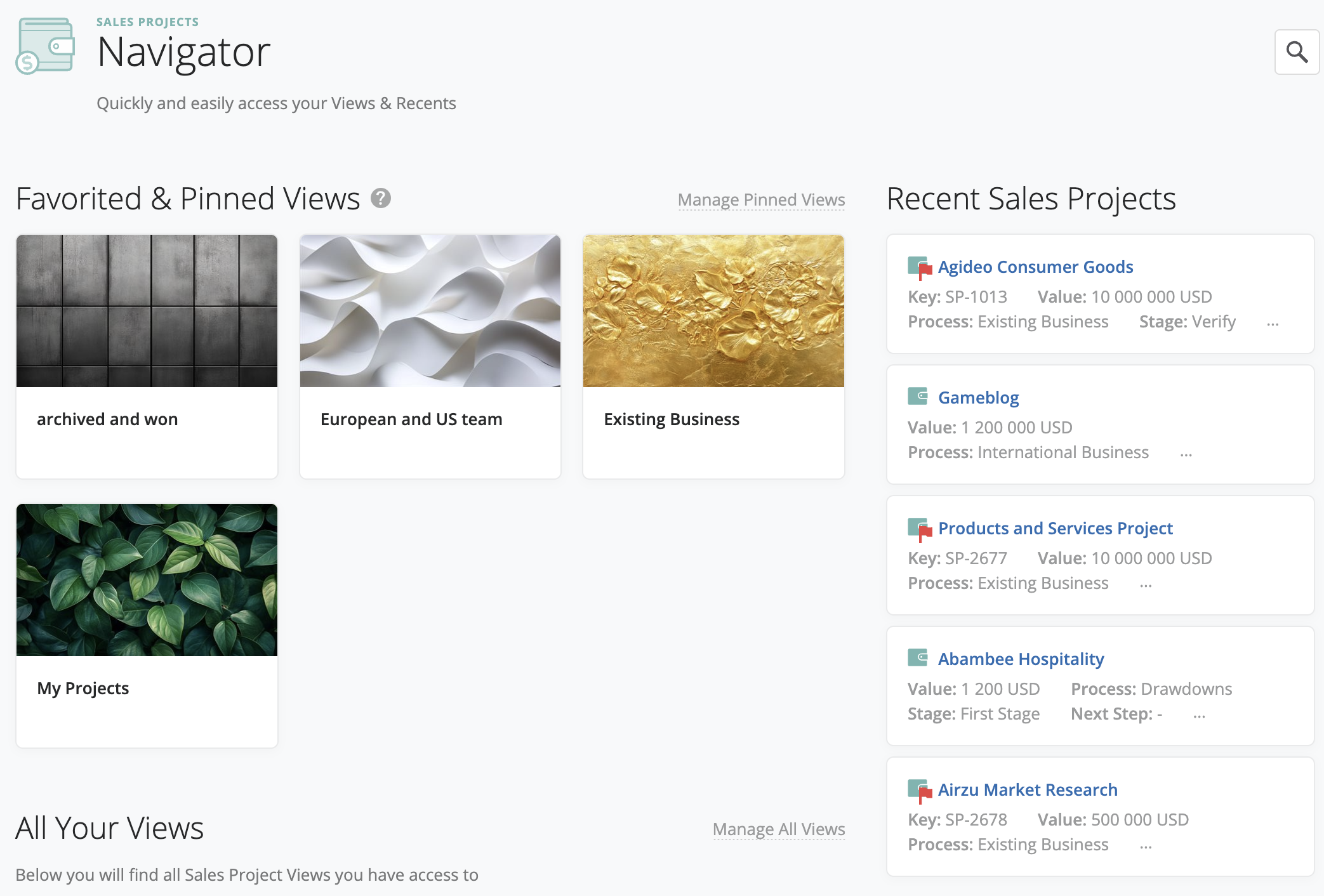Open the Agideo Consumer Goods project
The width and height of the screenshot is (1324, 896).
pyautogui.click(x=1035, y=267)
